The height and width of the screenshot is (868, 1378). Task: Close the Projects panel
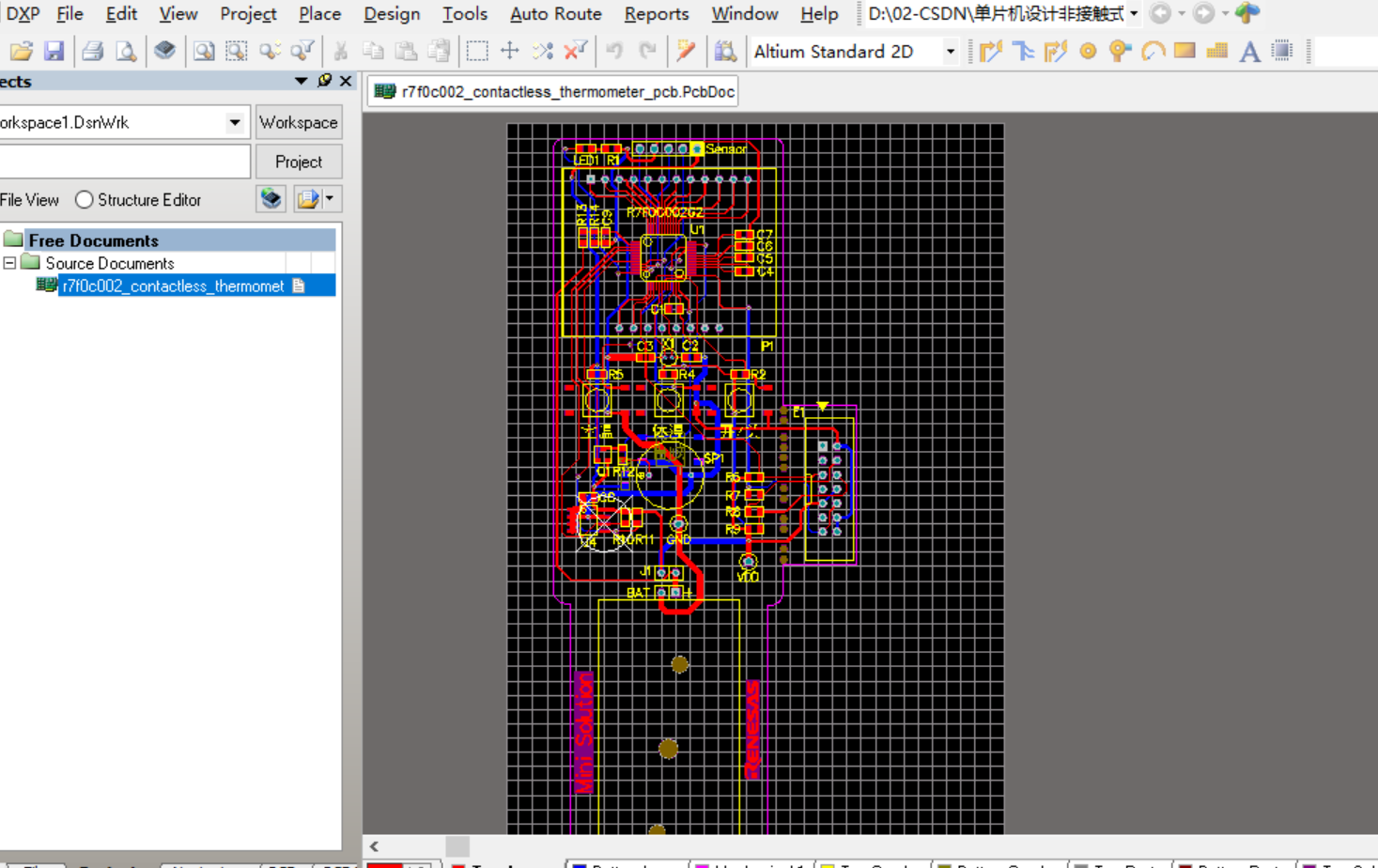pos(346,81)
